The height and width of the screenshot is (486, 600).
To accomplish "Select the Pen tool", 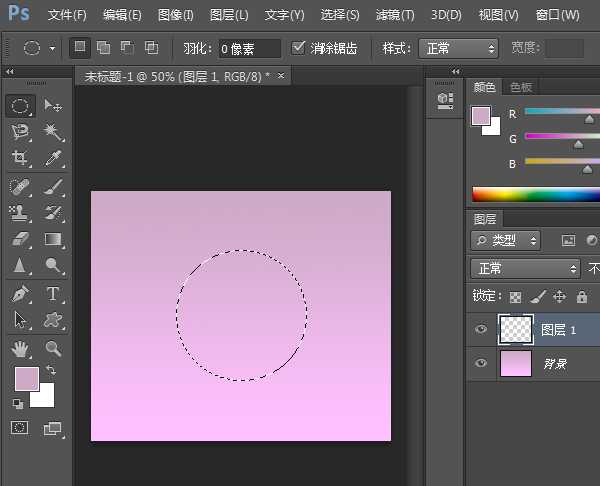I will point(20,293).
